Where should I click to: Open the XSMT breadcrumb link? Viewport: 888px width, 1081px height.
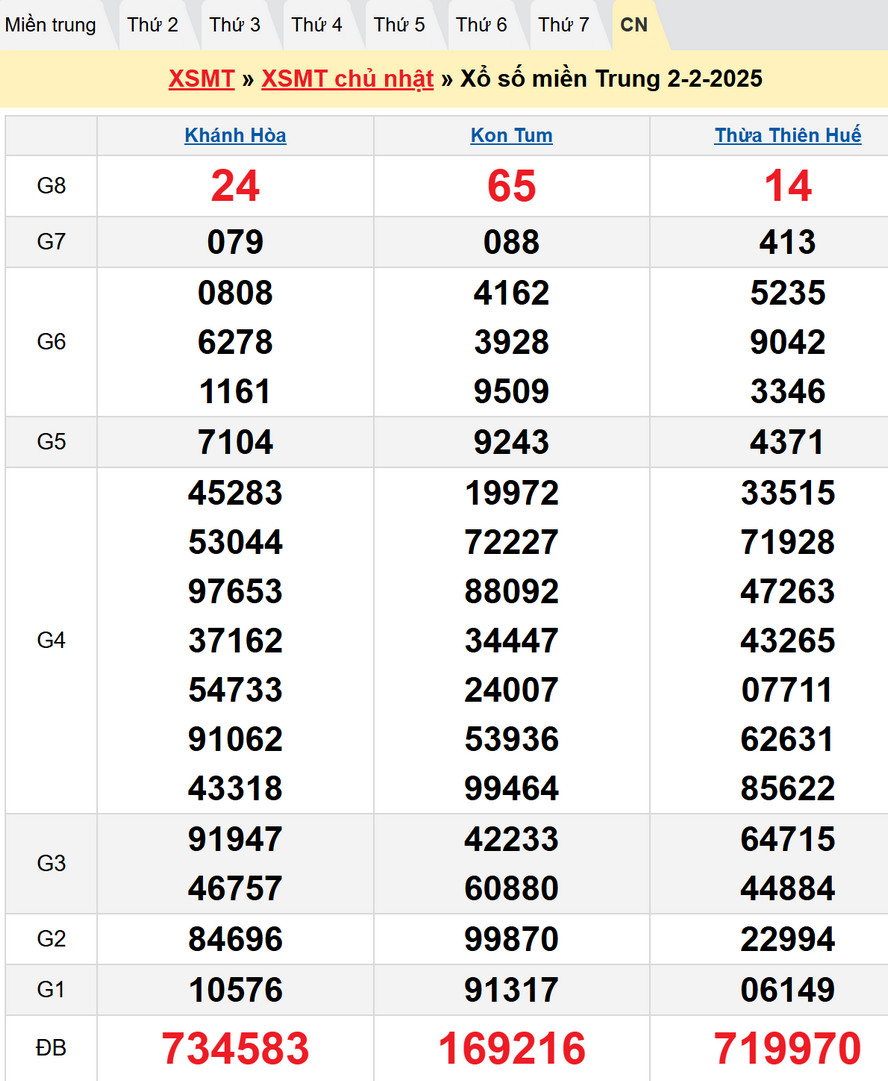pyautogui.click(x=201, y=79)
